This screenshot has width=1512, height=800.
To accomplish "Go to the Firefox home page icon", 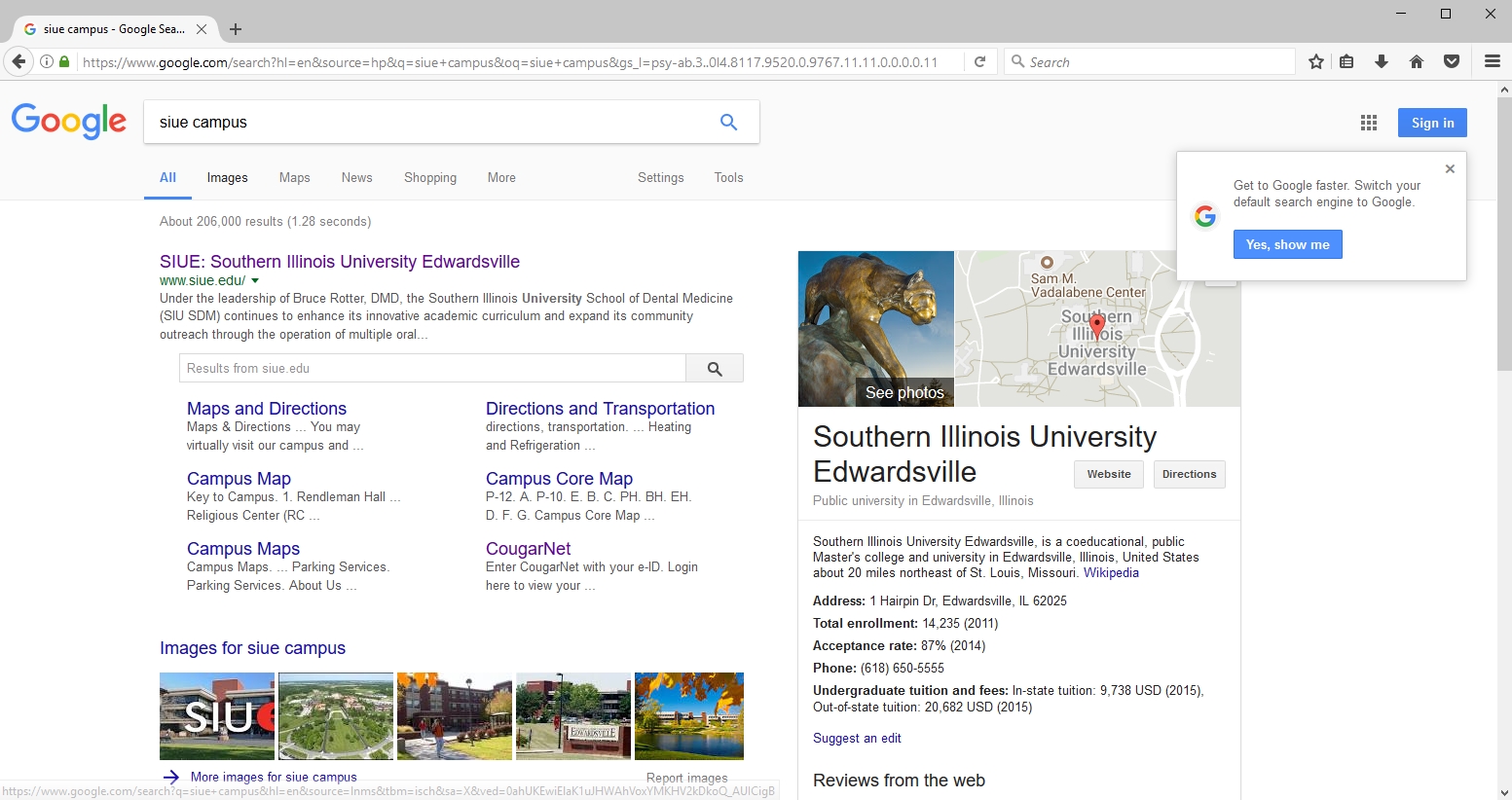I will click(x=1417, y=62).
